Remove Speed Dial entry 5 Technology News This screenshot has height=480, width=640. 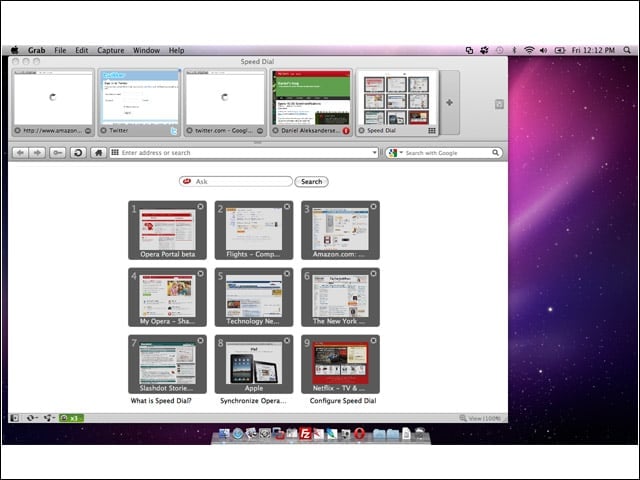287,274
